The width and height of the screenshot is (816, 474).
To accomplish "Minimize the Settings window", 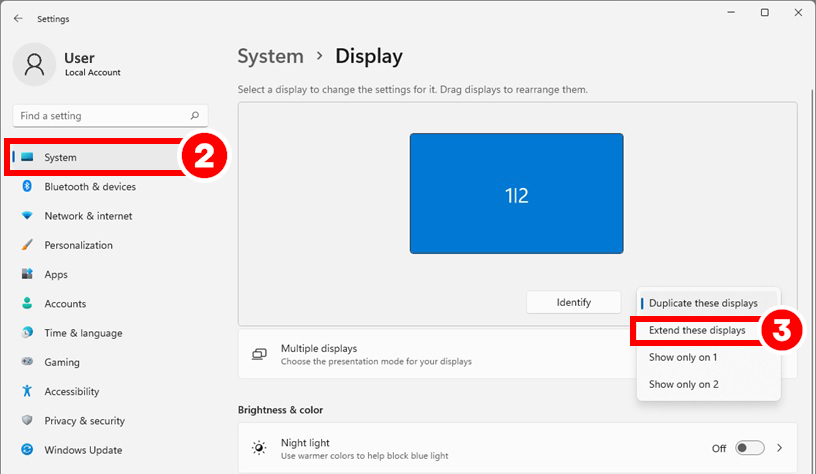I will coord(731,12).
